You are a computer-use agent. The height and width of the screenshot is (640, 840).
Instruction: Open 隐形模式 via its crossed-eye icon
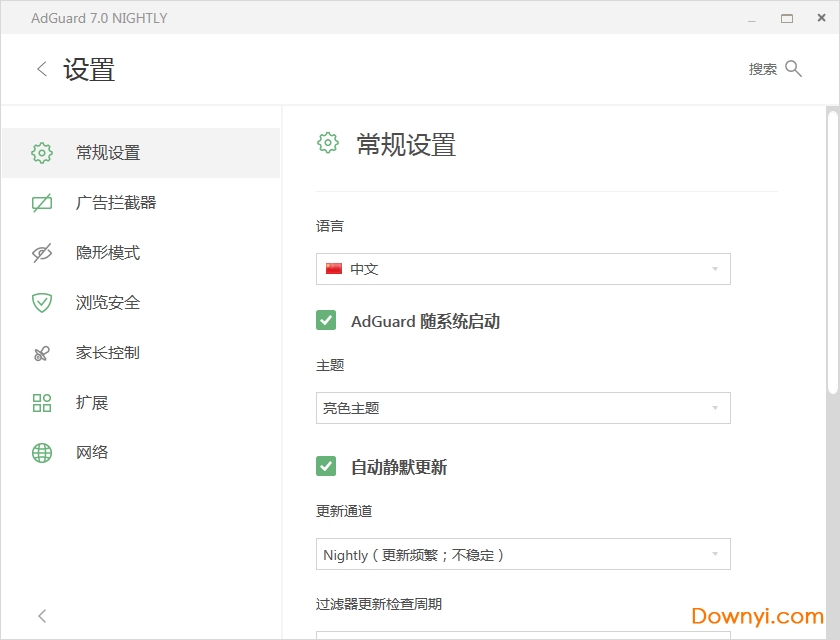click(41, 252)
